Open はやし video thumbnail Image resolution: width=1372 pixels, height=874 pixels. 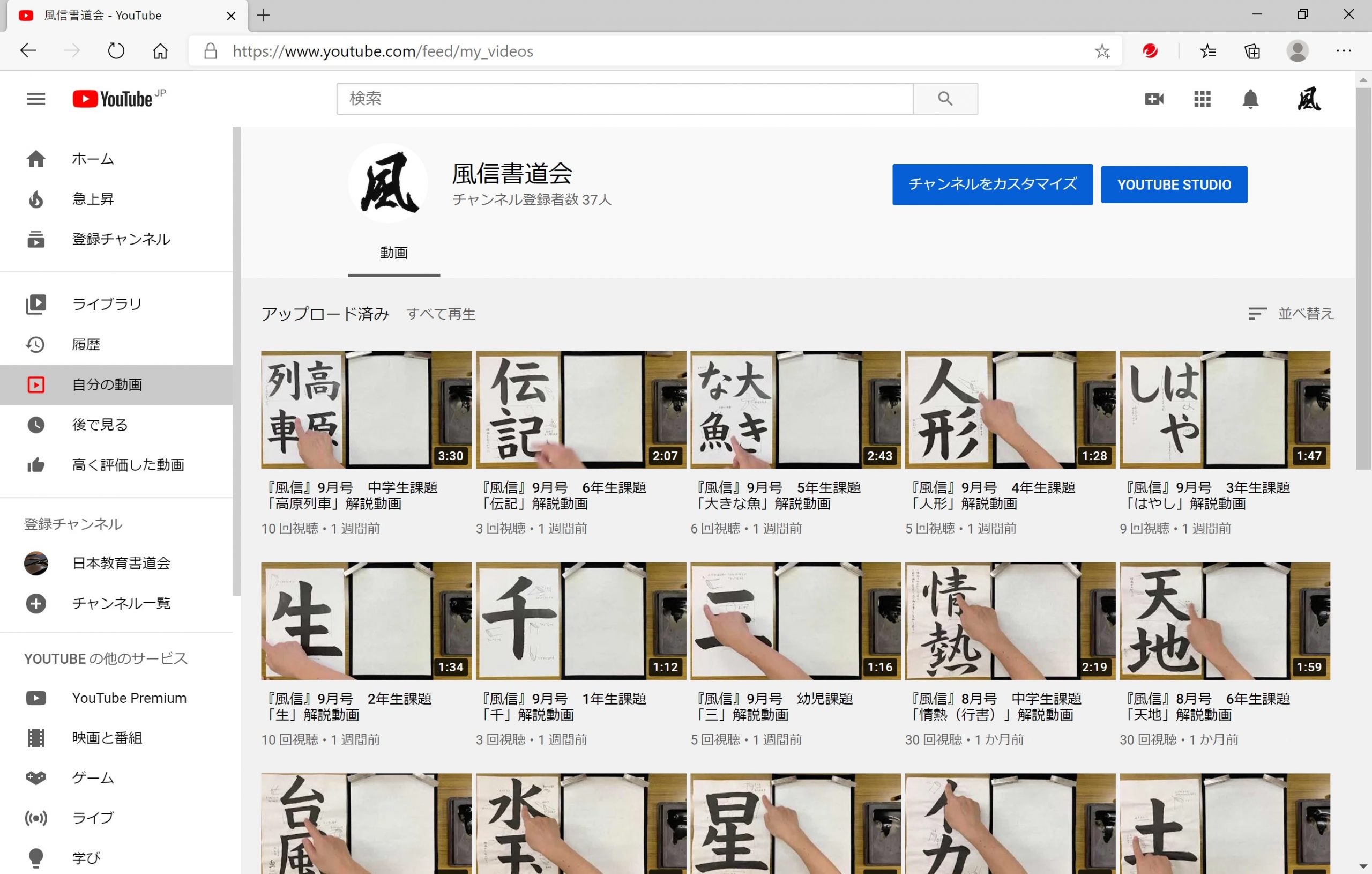point(1225,409)
